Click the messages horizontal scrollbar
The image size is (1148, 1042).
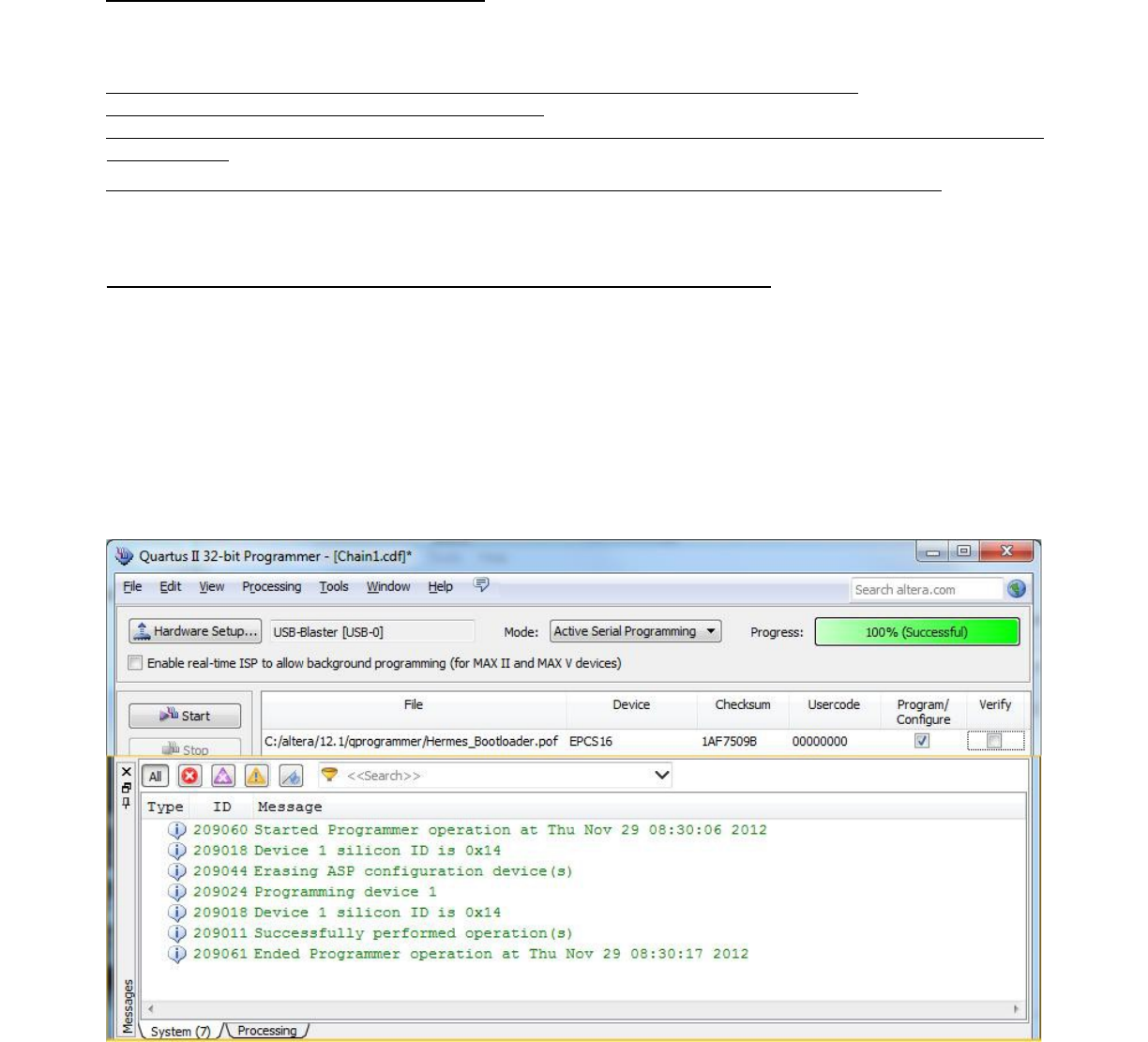[582, 1009]
